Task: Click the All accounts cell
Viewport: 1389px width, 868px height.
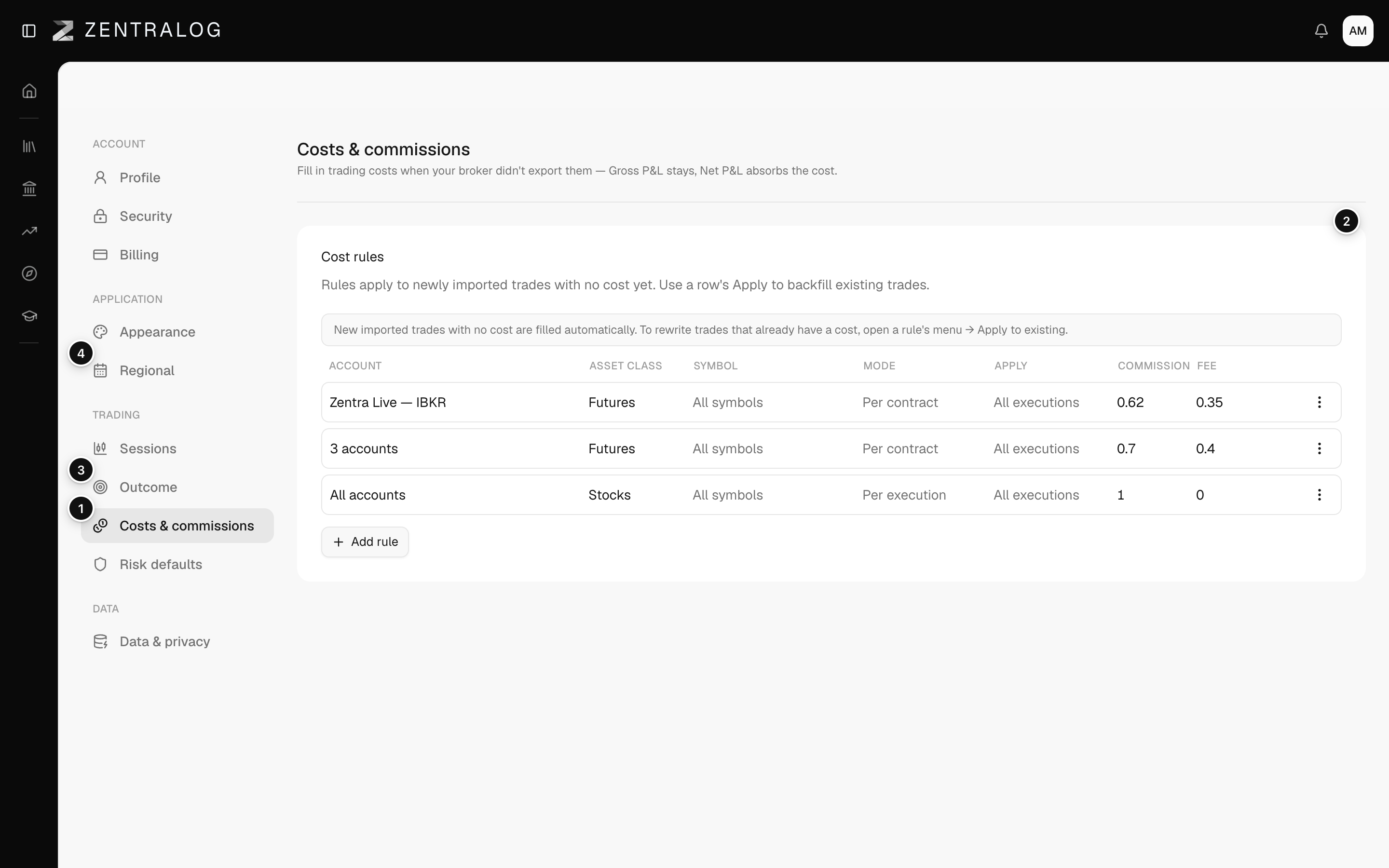Action: point(368,495)
